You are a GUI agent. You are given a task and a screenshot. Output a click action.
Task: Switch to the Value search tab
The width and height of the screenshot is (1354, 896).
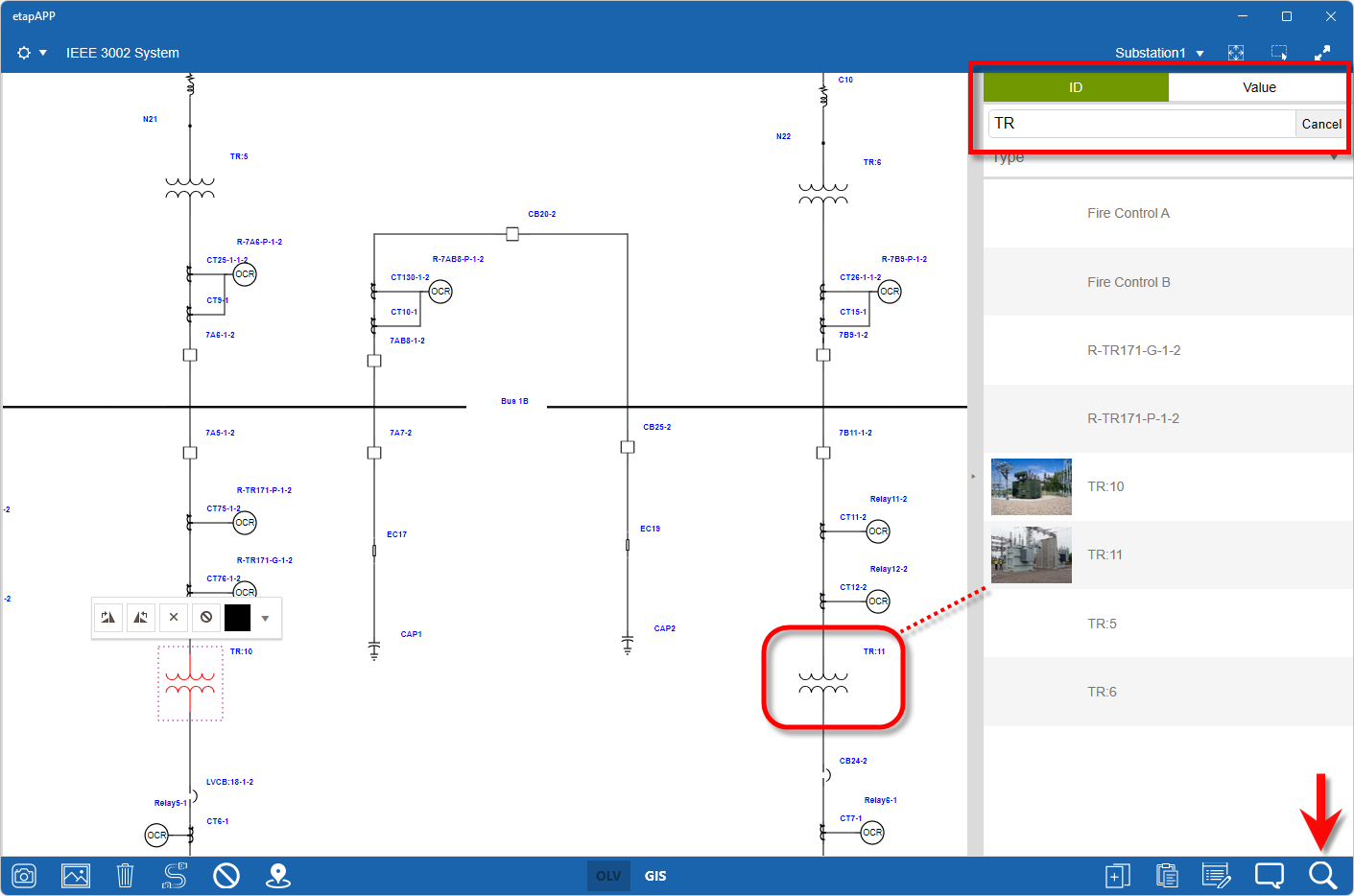(1258, 87)
